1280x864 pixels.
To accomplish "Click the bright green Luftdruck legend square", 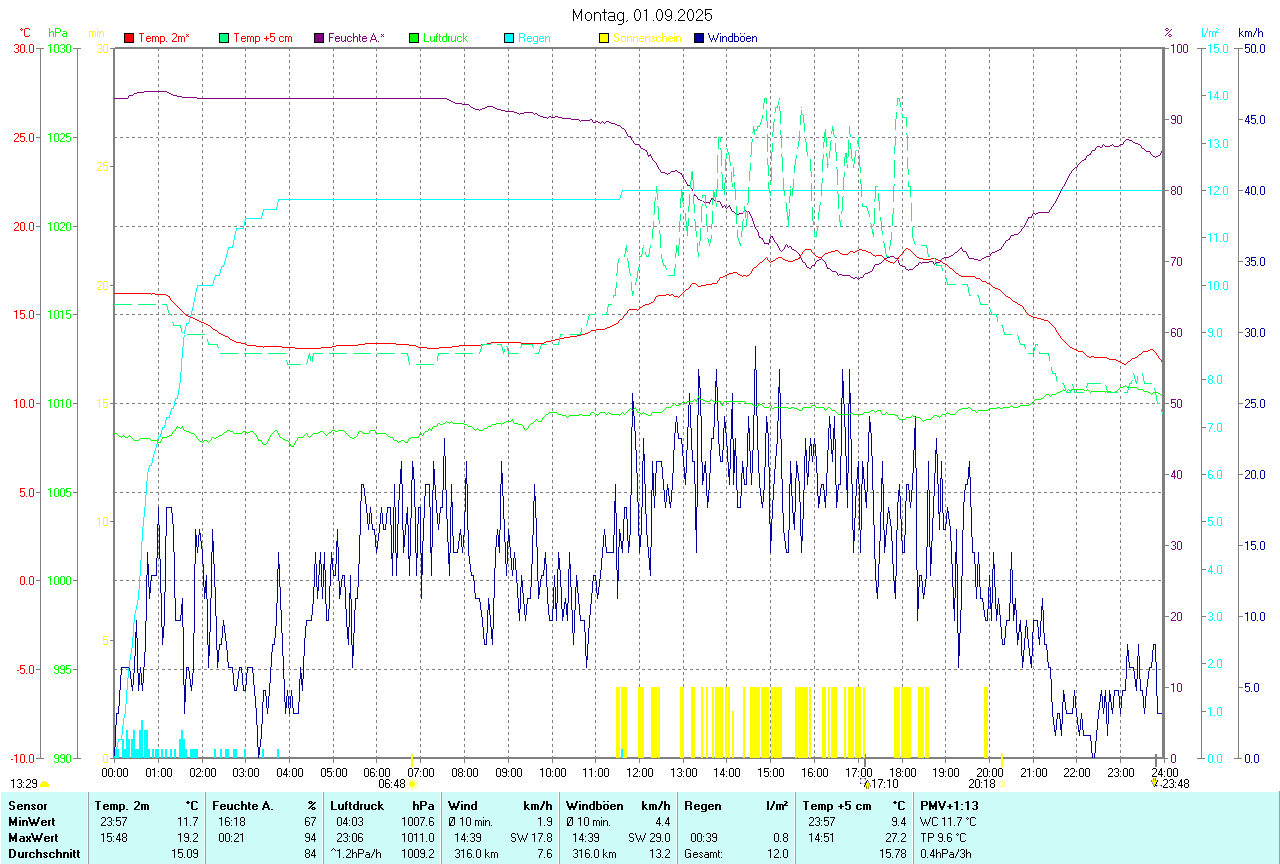I will 414,38.
